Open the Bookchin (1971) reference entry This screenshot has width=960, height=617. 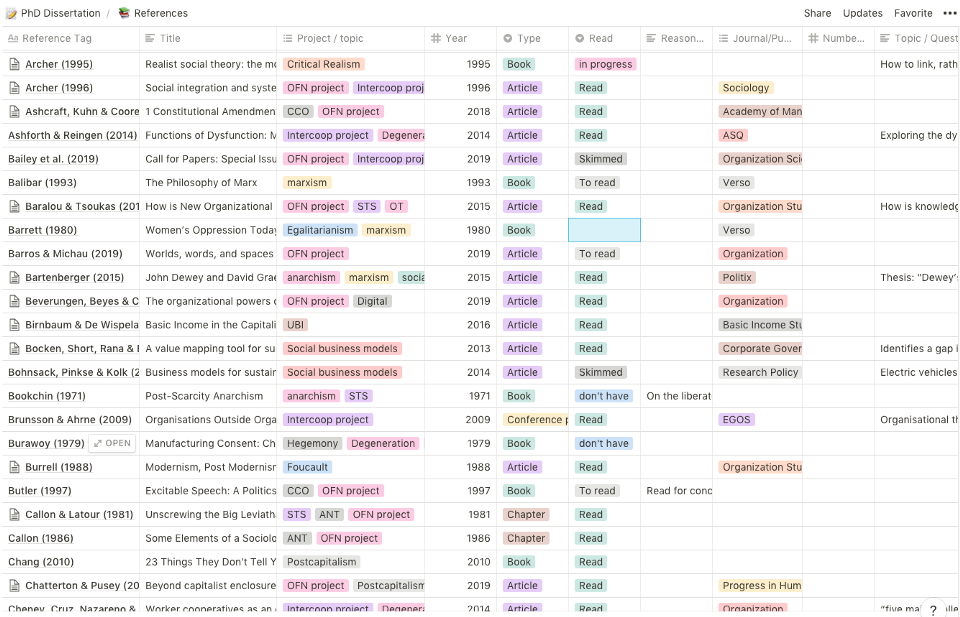pyautogui.click(x=47, y=396)
